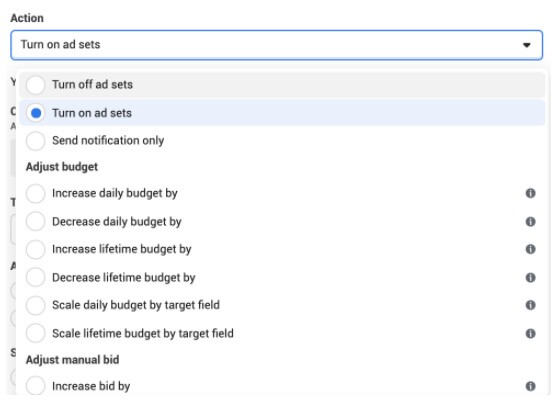This screenshot has height=406, width=551.
Task: Choose the Send notification only radio option
Action: 35,141
